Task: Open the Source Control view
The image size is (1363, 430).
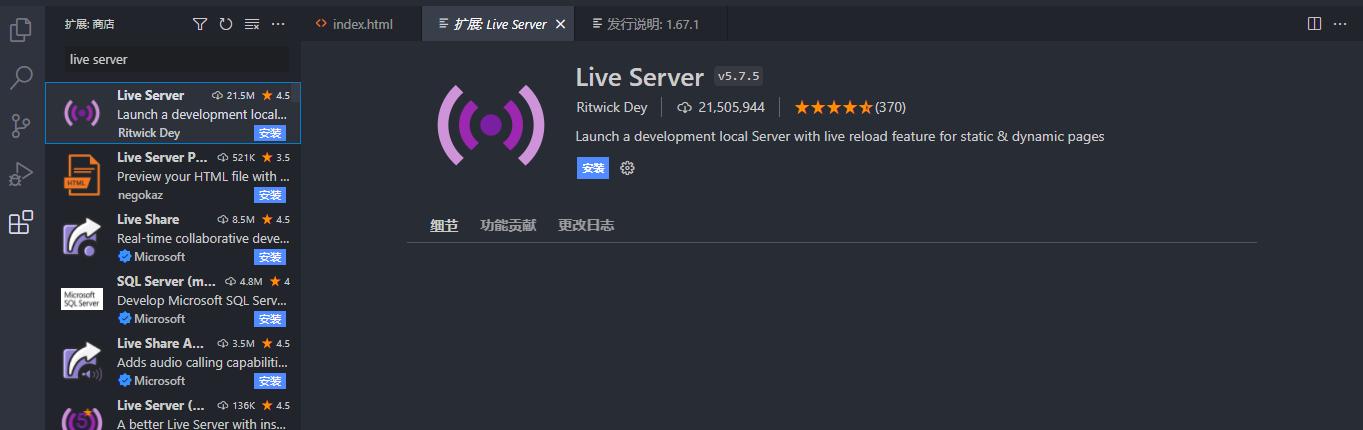Action: coord(21,126)
